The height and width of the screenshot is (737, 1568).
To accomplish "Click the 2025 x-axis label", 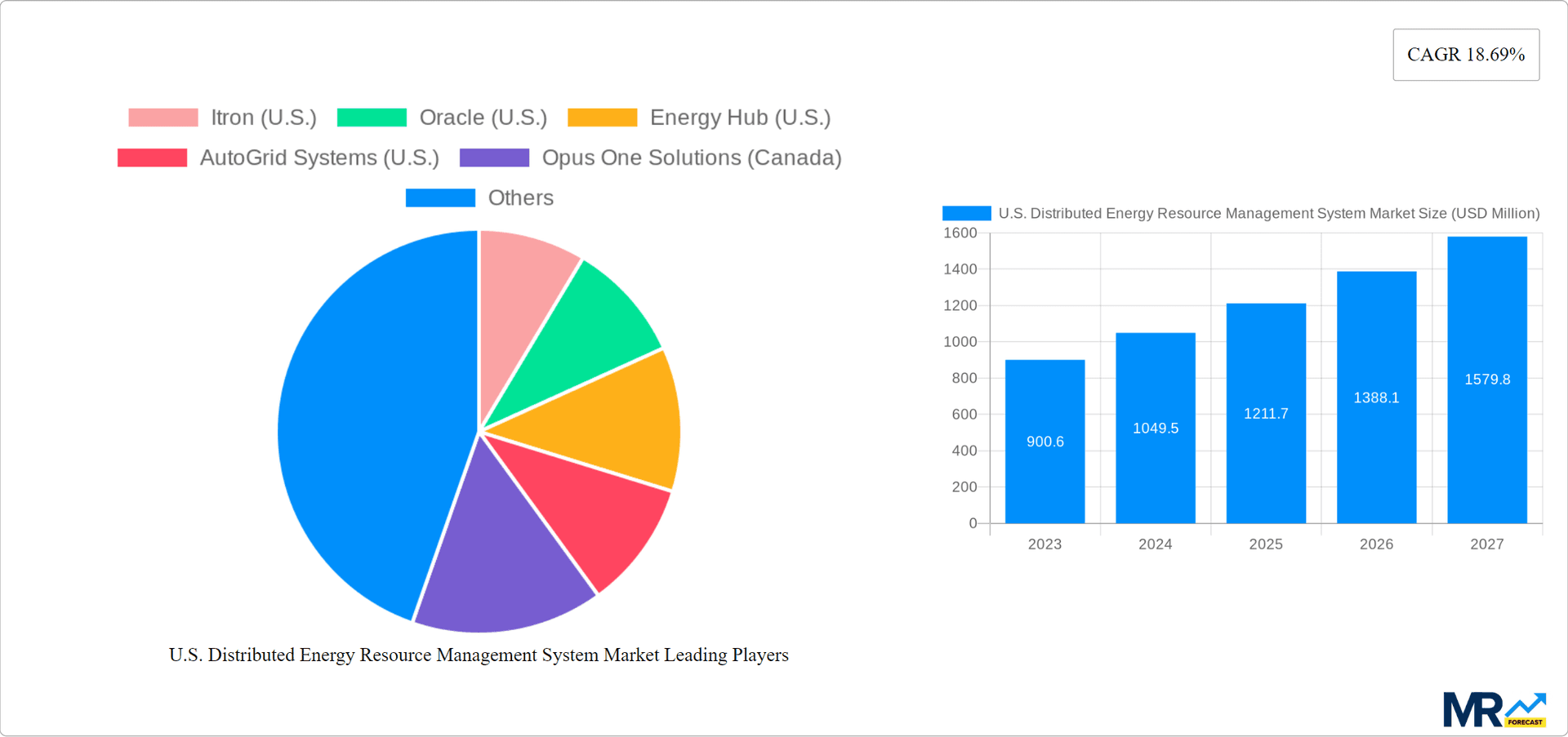I will [x=1265, y=544].
